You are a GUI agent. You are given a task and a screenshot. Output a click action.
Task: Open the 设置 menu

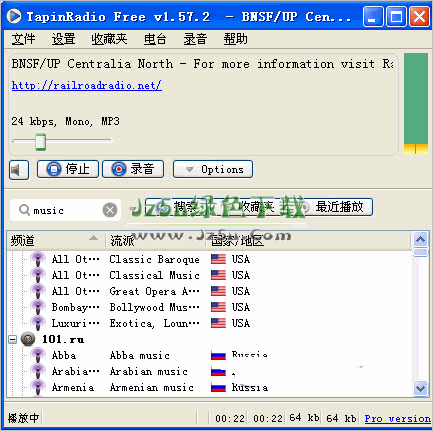63,39
